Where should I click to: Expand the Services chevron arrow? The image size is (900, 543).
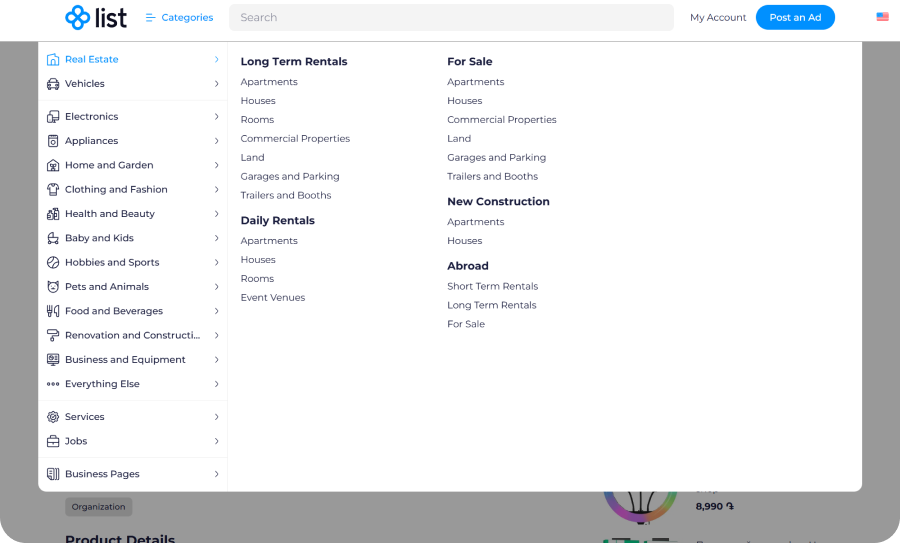pyautogui.click(x=216, y=417)
